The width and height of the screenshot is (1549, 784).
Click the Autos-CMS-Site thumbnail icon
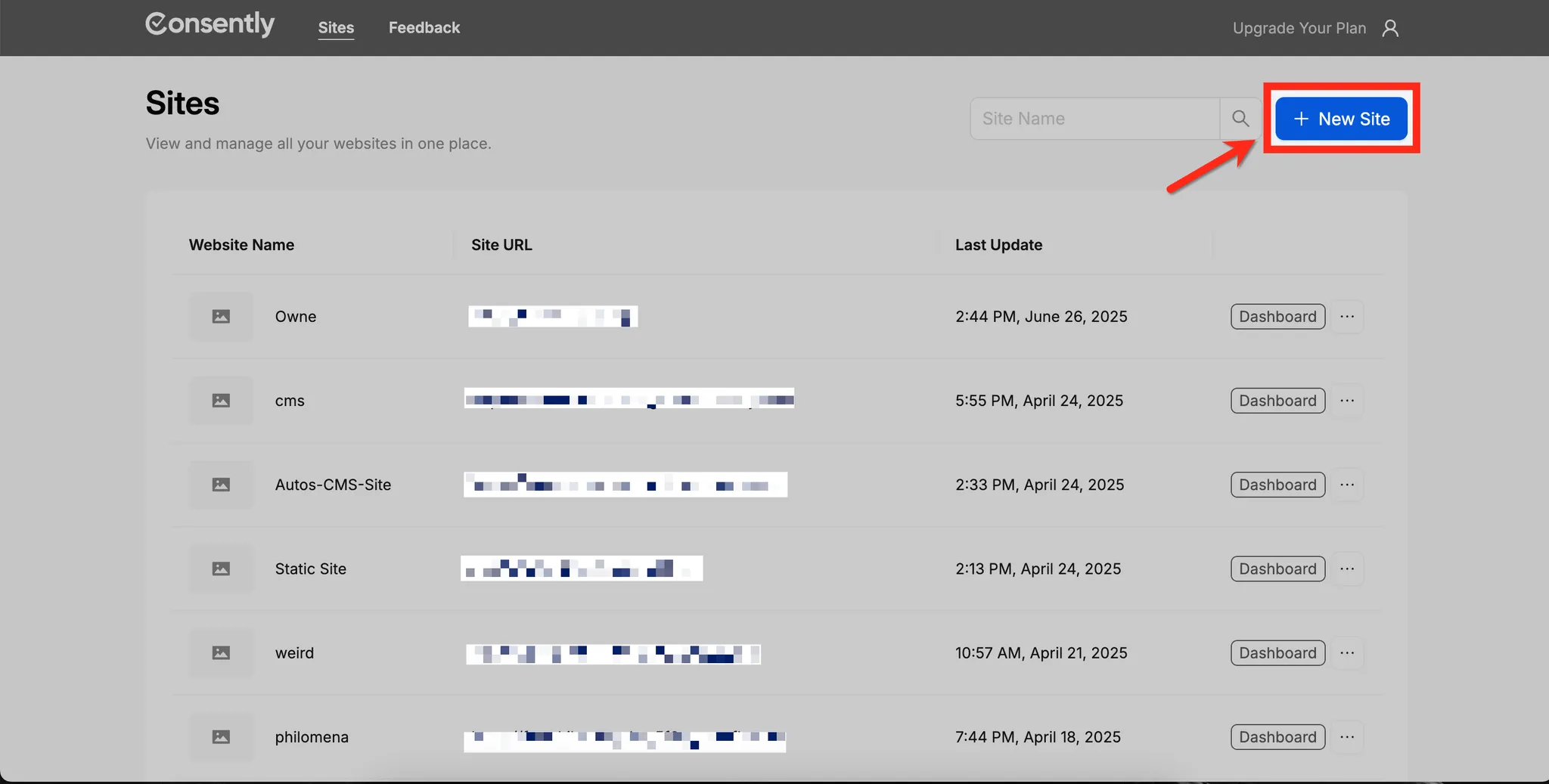pos(220,485)
